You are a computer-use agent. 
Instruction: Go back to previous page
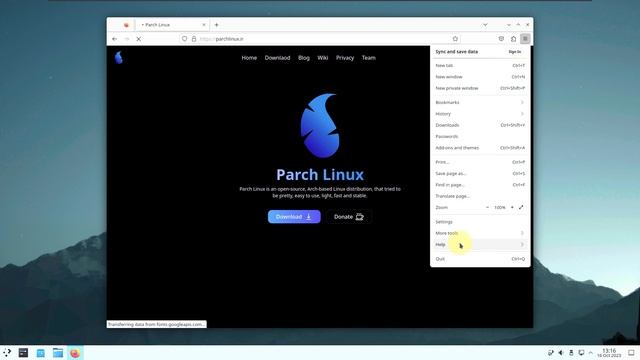click(x=114, y=39)
